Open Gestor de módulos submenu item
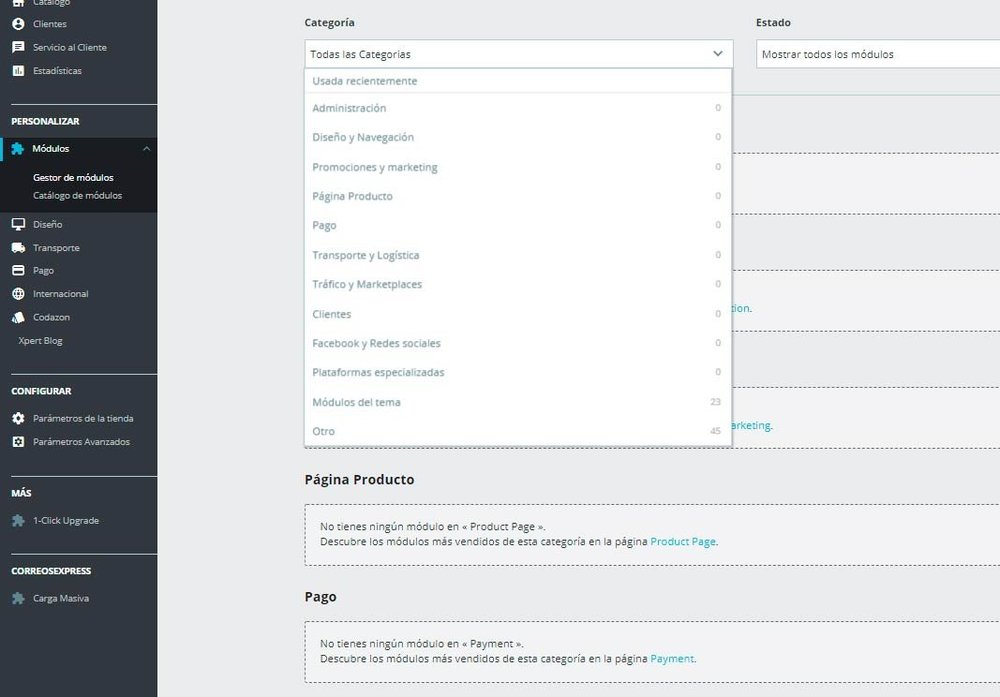The image size is (1000, 697). coord(73,177)
